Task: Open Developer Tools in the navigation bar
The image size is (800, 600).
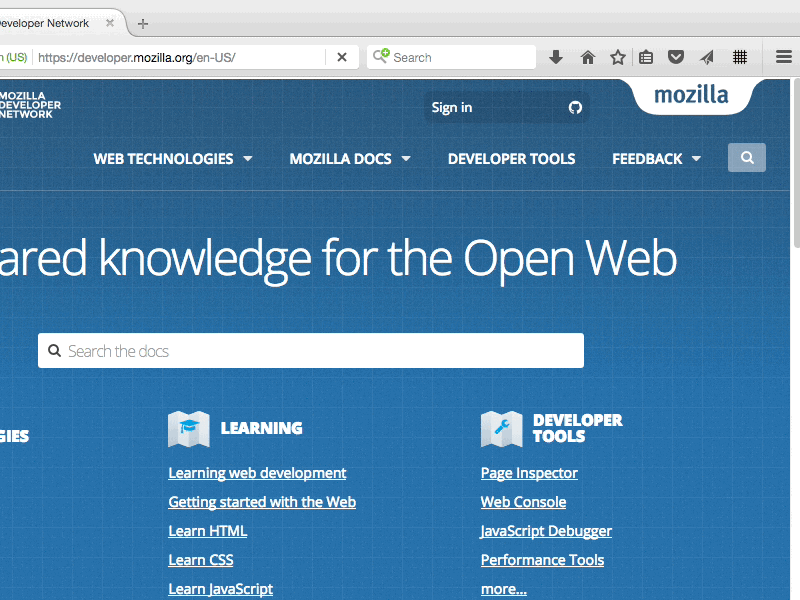Action: click(x=512, y=159)
